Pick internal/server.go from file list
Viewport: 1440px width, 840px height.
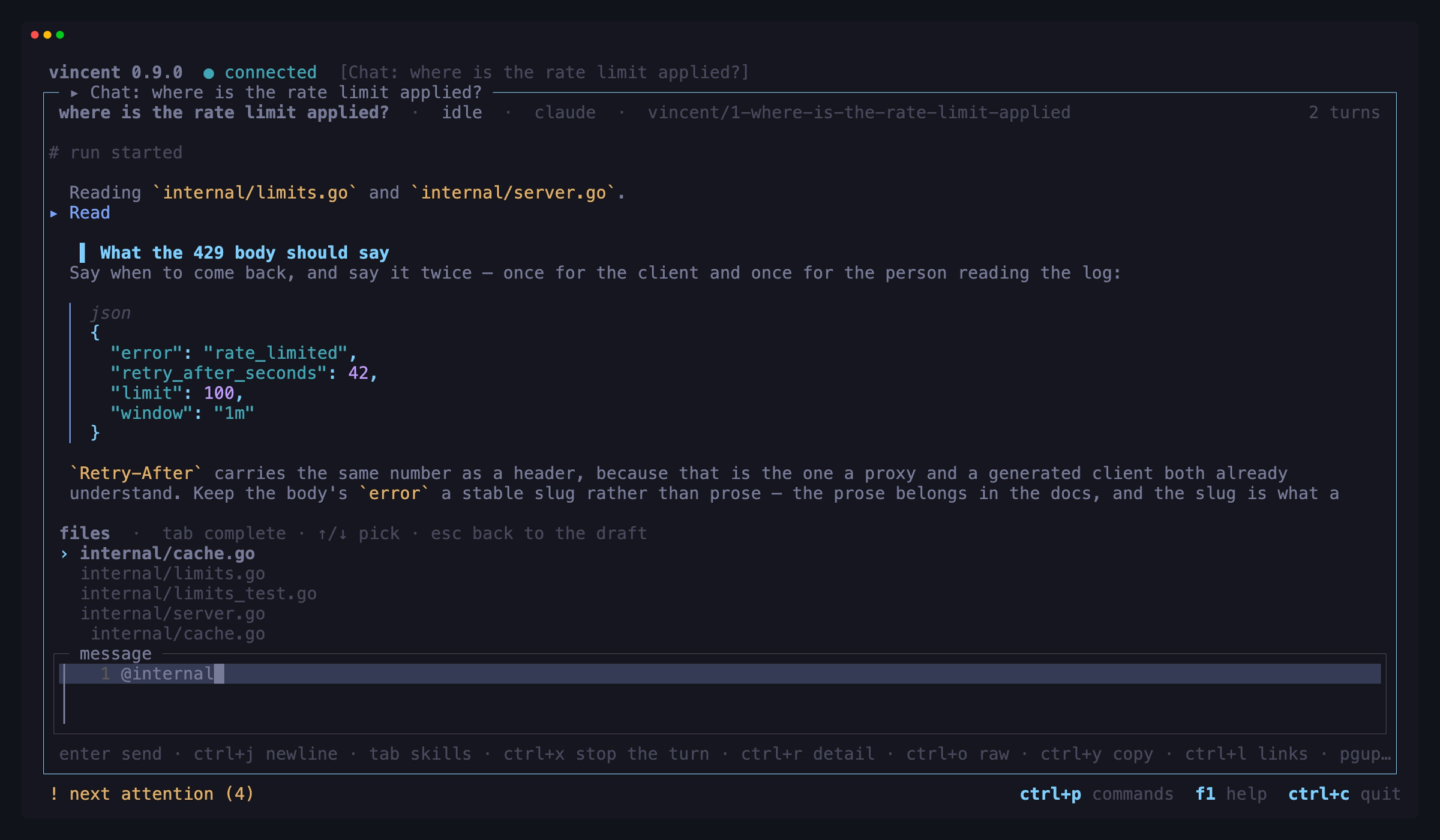pos(173,614)
